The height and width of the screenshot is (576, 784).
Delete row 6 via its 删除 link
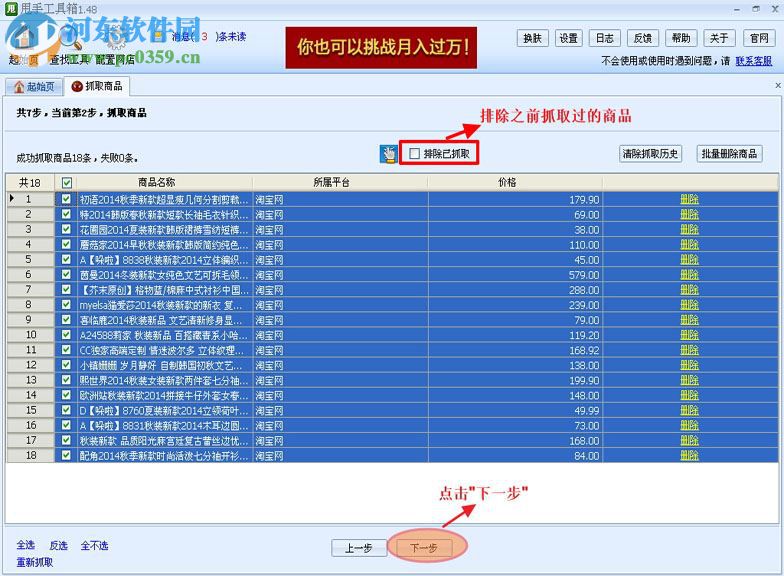coord(689,274)
